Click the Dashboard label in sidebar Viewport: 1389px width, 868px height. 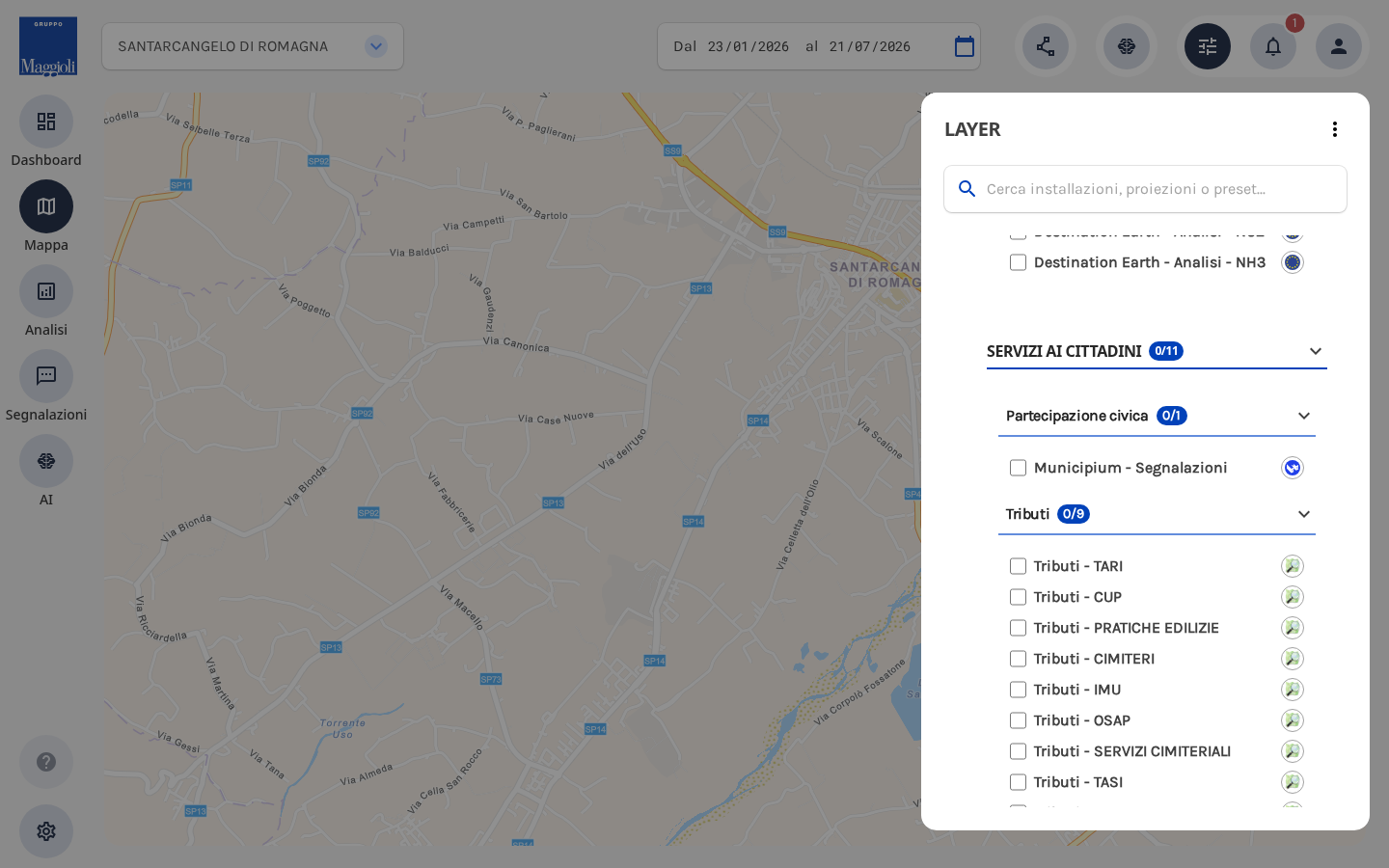46,160
